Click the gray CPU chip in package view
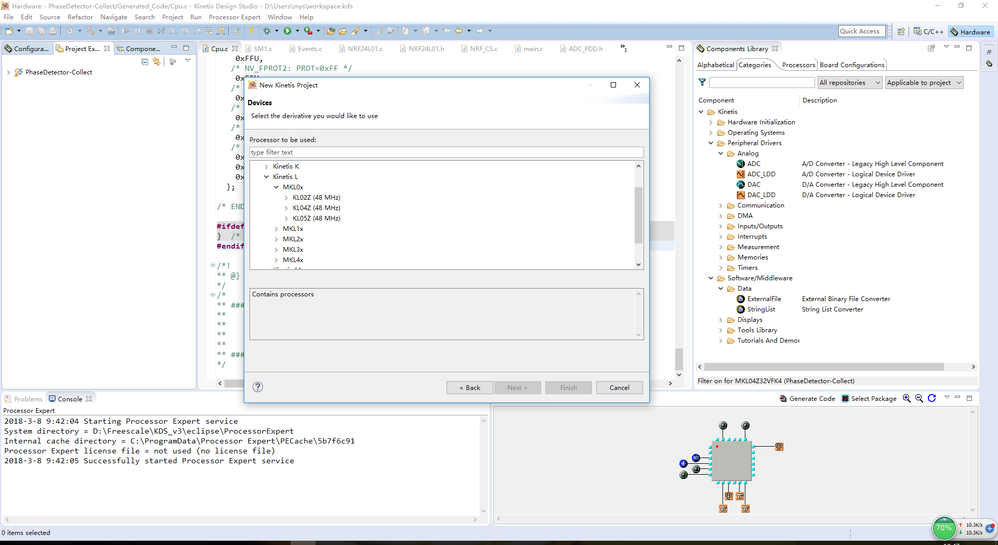 pos(731,460)
